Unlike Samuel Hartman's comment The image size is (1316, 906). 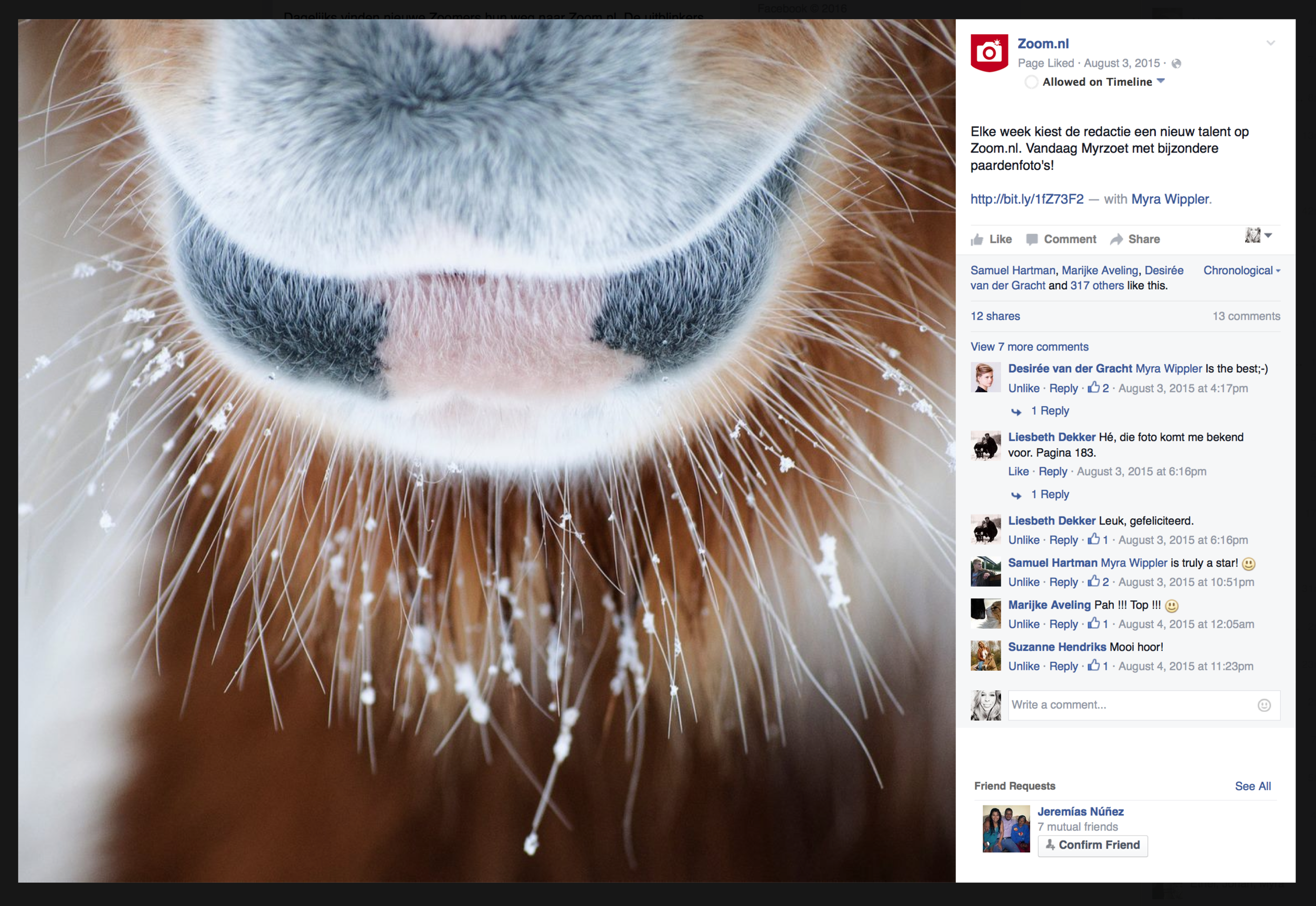(x=1023, y=582)
